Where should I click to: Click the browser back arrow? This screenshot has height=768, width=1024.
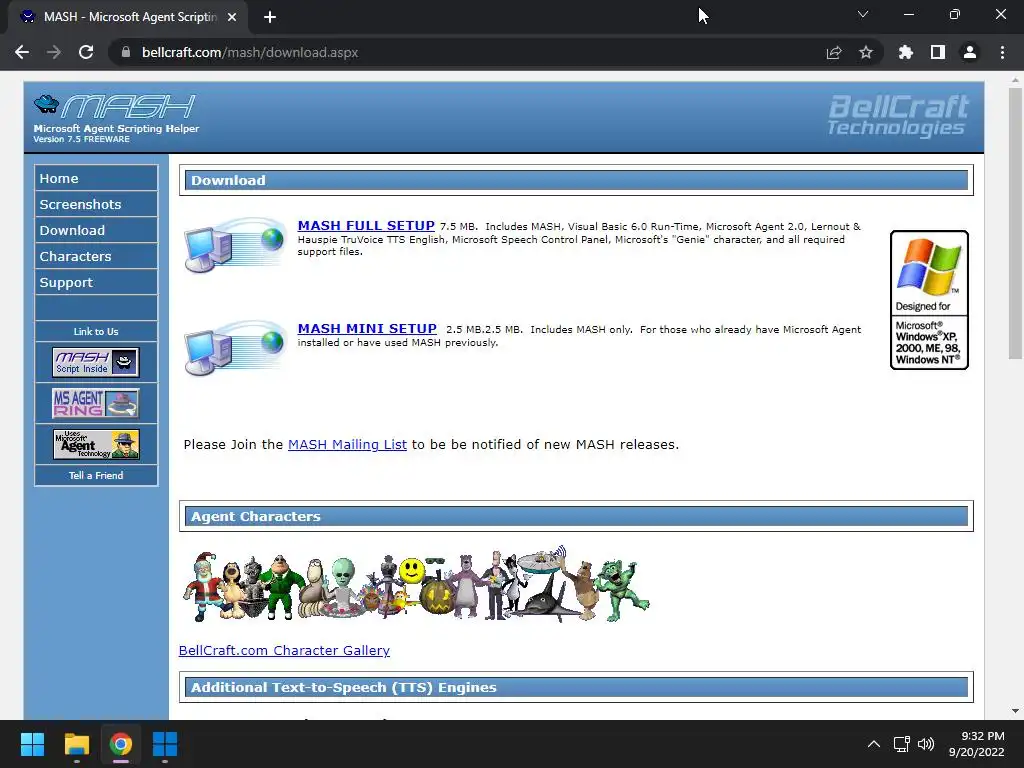22,52
